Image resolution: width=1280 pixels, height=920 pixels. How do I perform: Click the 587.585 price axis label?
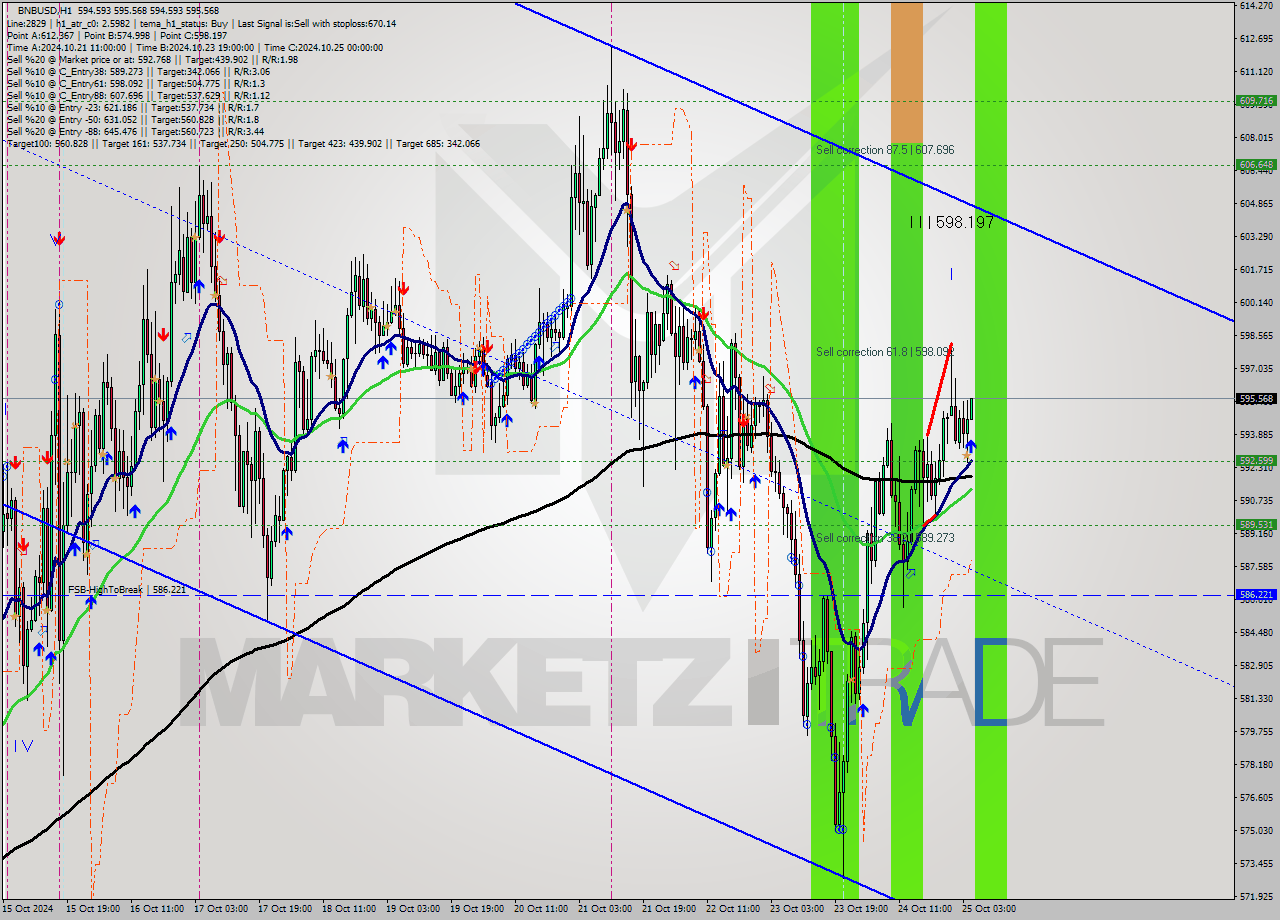pyautogui.click(x=1256, y=566)
